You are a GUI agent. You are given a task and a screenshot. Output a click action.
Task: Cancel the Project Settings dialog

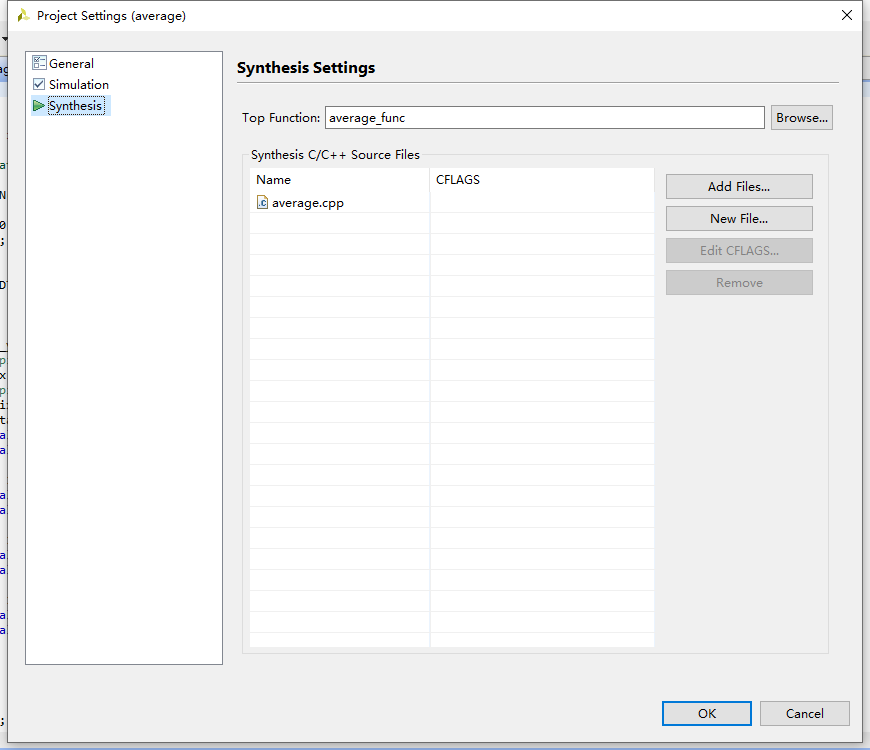click(x=805, y=713)
